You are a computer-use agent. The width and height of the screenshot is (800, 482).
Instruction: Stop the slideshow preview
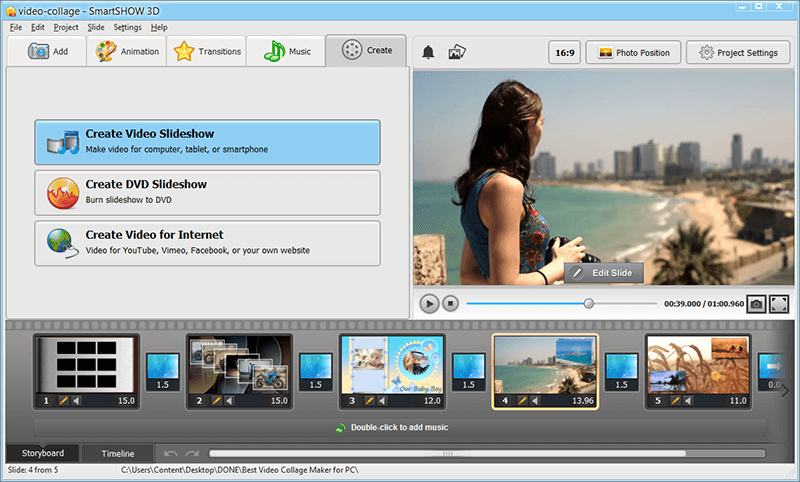(x=450, y=304)
